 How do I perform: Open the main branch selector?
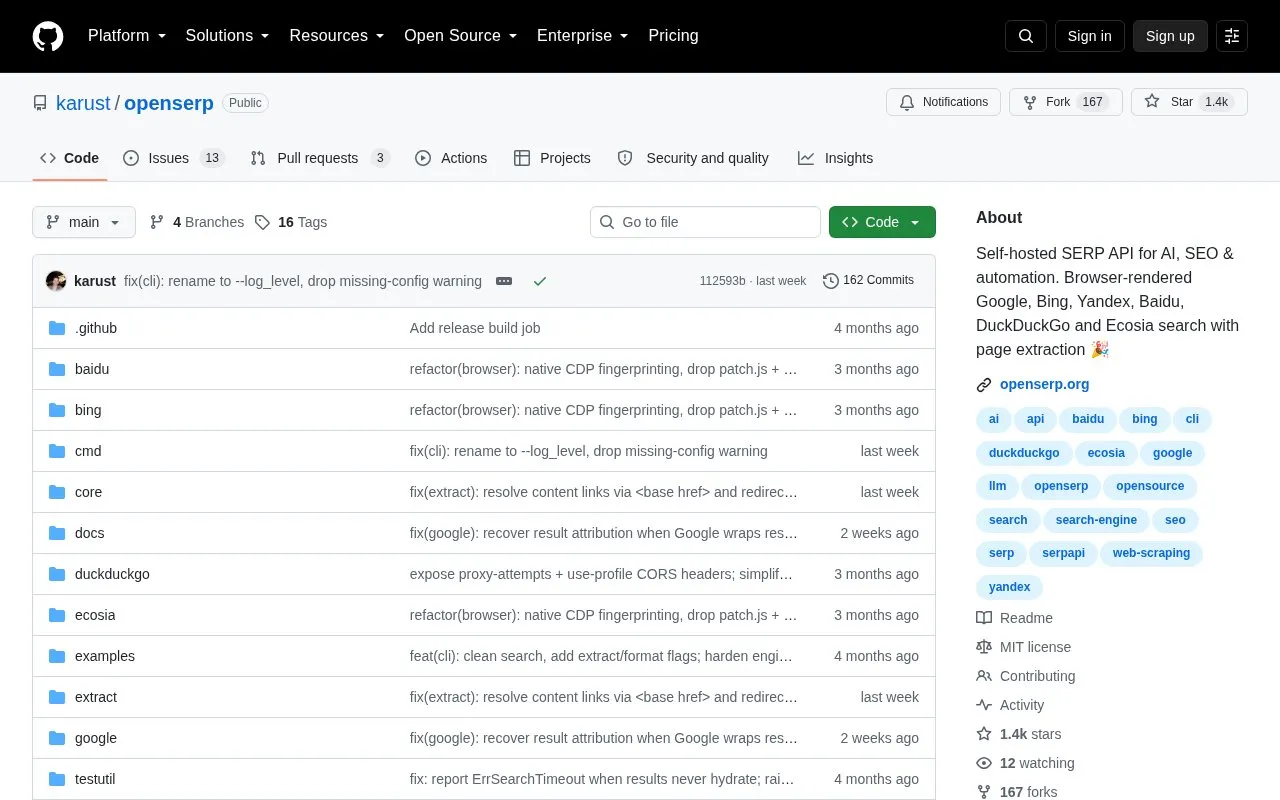point(84,222)
